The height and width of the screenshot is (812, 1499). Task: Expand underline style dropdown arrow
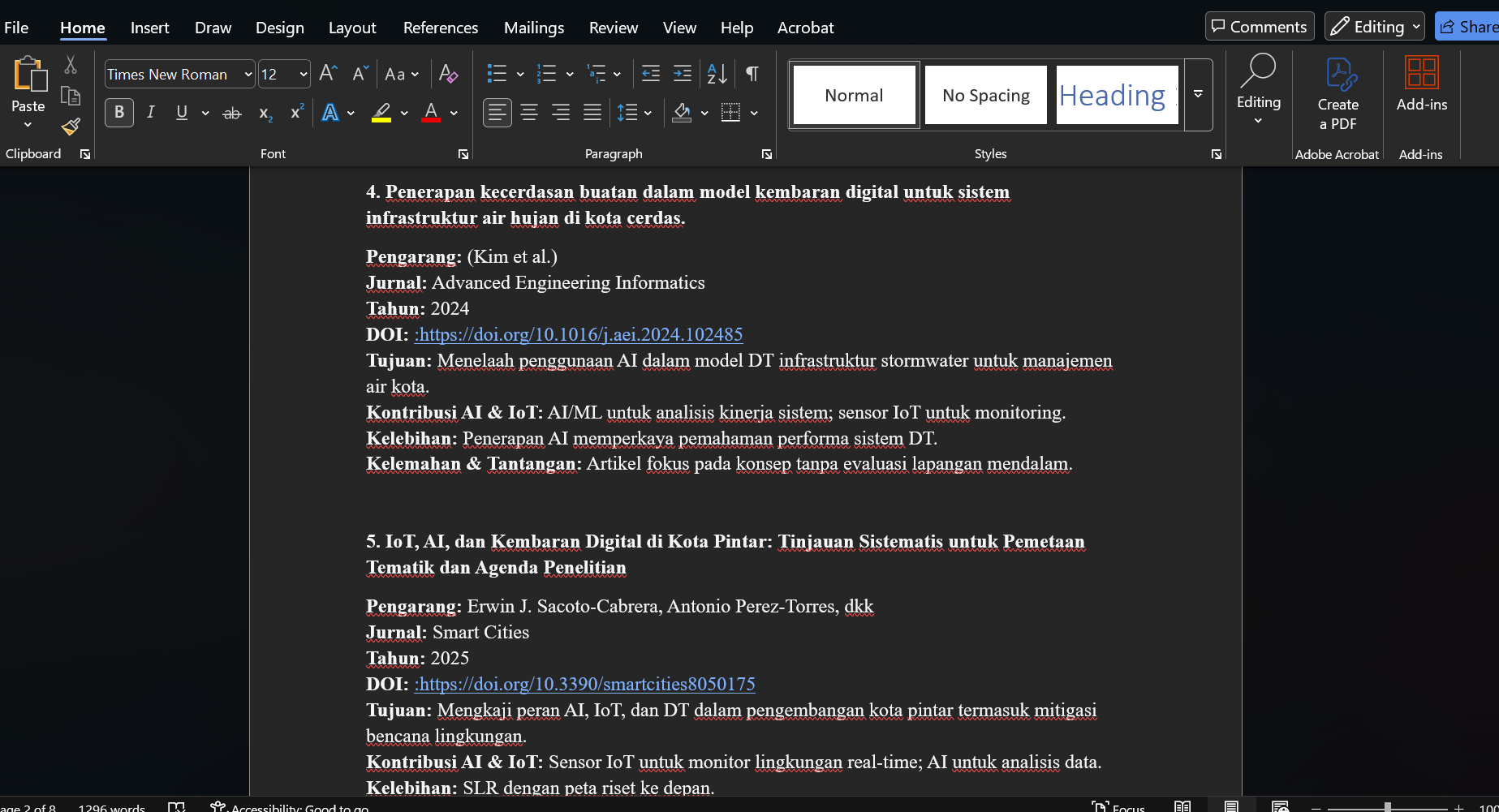click(205, 113)
